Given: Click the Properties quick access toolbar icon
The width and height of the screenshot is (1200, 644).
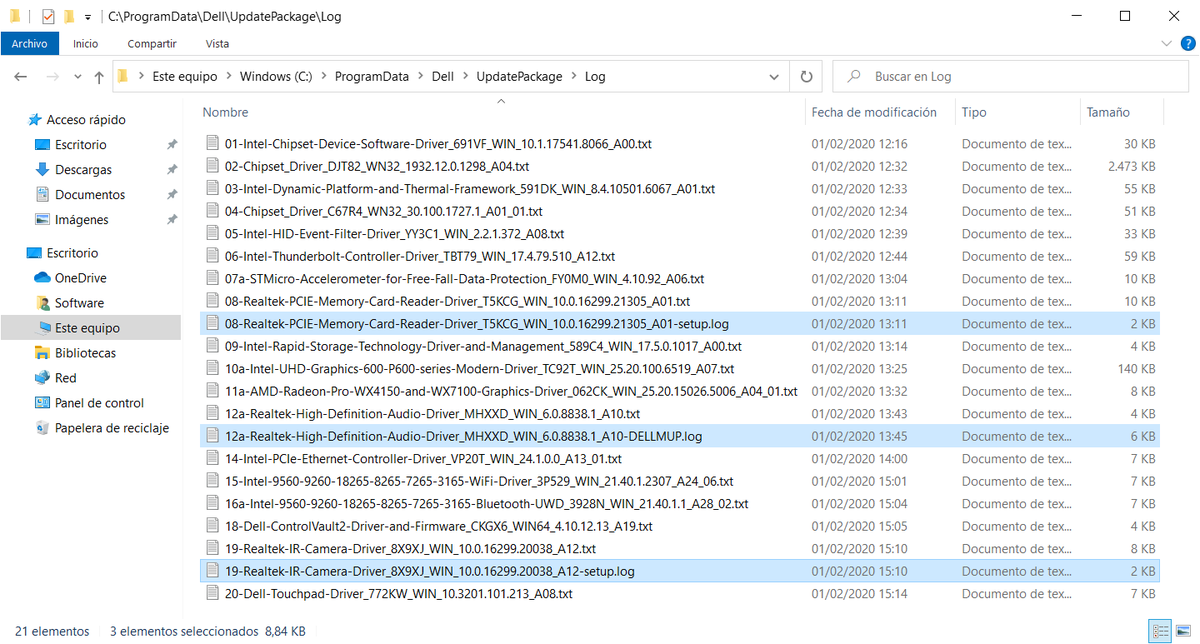Looking at the screenshot, I should click(x=48, y=17).
